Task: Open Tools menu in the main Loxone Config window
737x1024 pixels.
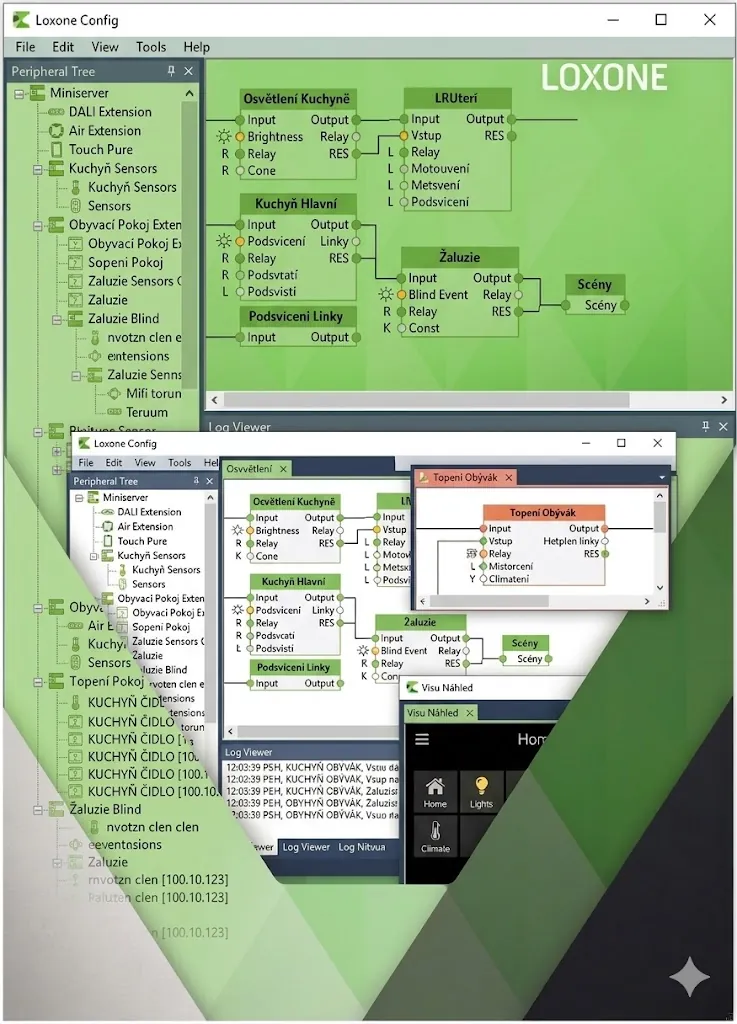Action: (151, 47)
